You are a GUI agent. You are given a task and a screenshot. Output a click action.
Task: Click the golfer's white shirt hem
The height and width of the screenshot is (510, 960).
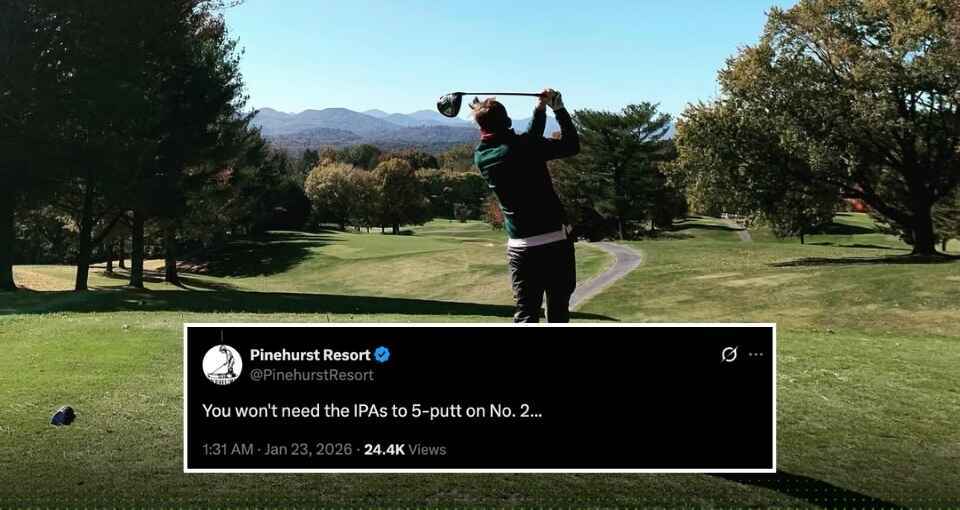[538, 237]
